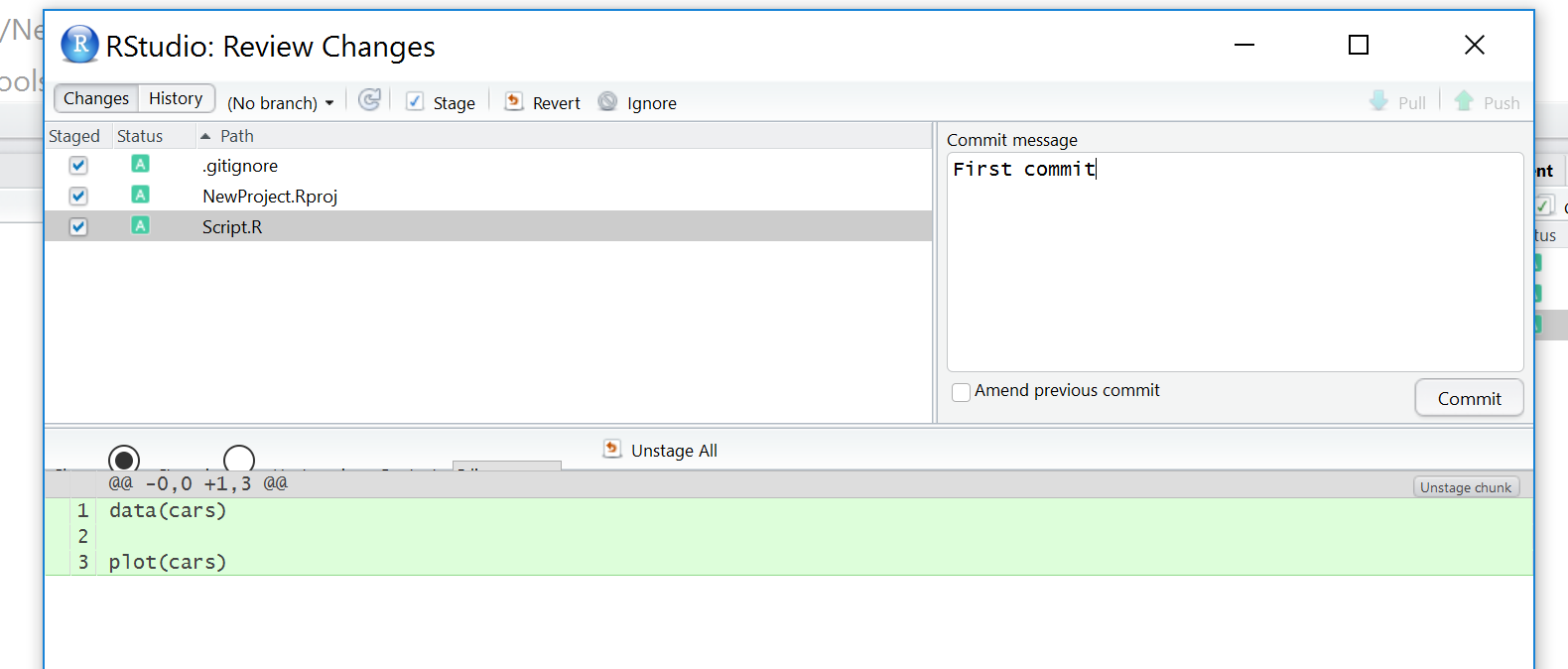Click the plot(cars) diff line
Viewport: 1568px width, 669px height.
[168, 562]
